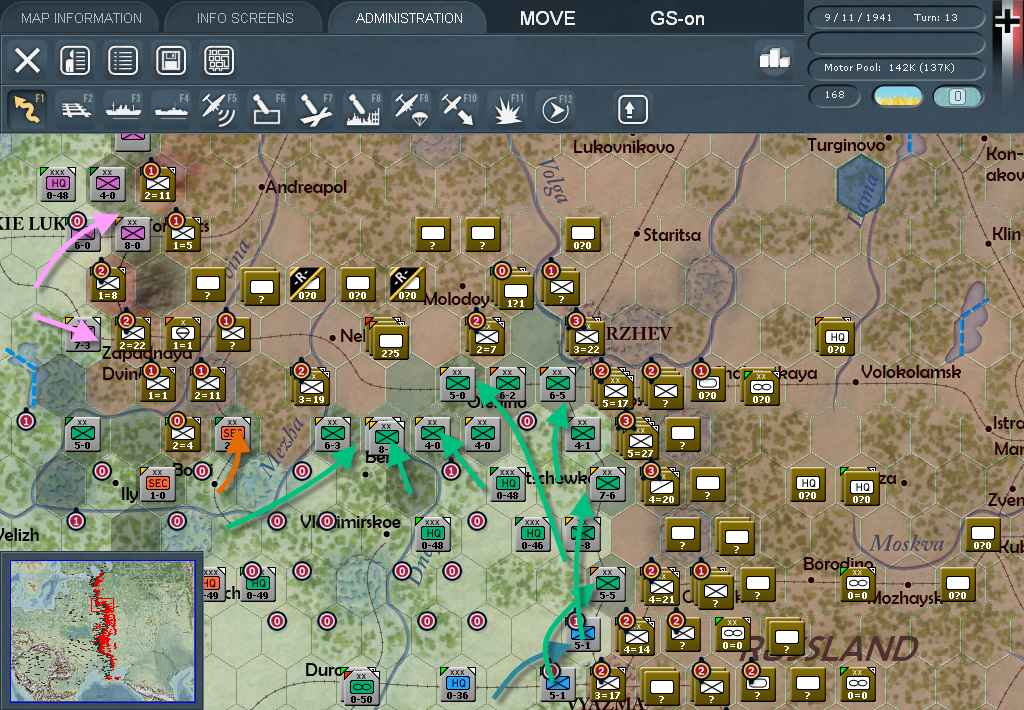Click the X exit icon in the toolbar
Screen dimensions: 1024x710
pyautogui.click(x=27, y=61)
